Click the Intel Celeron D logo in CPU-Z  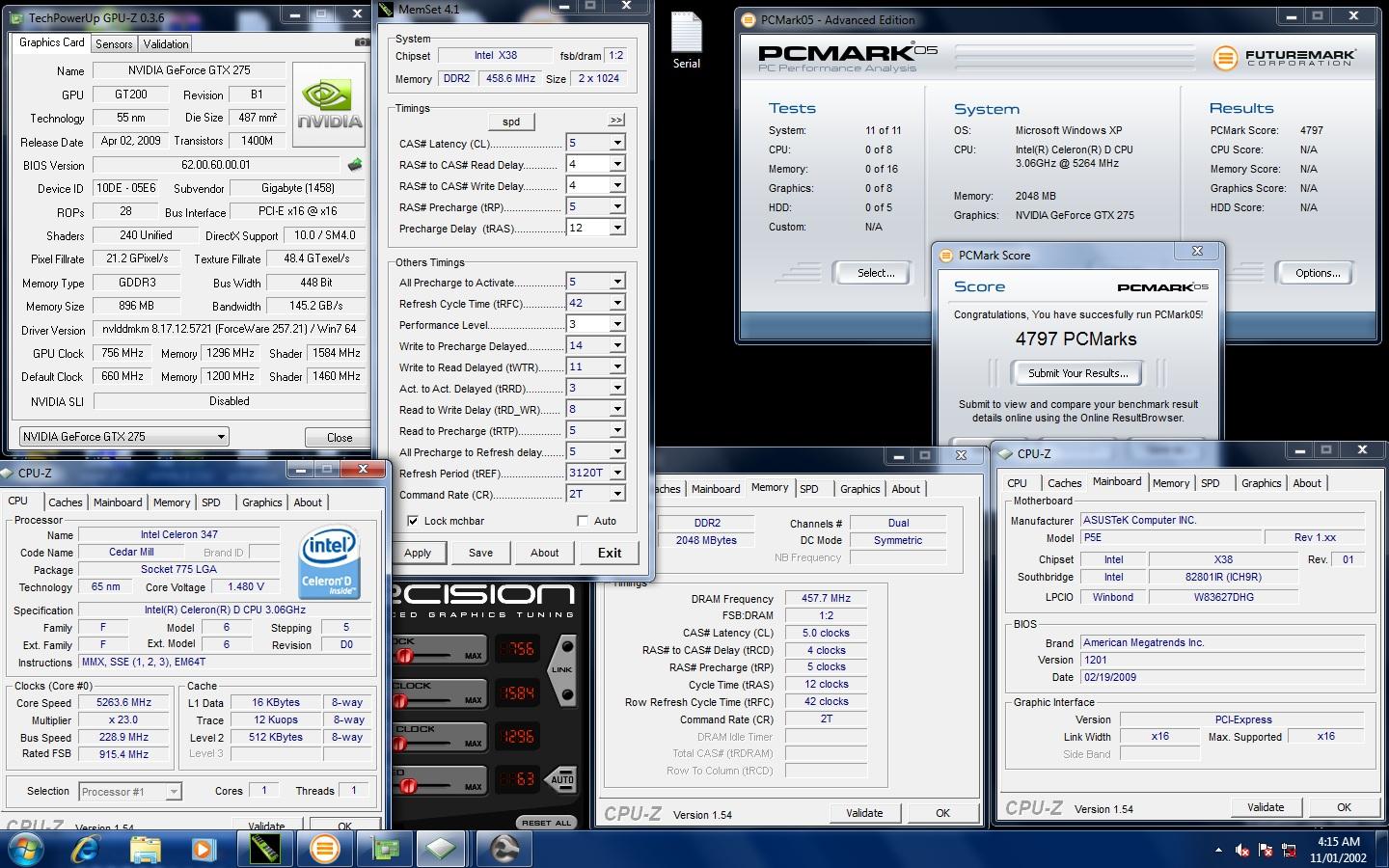(x=330, y=562)
